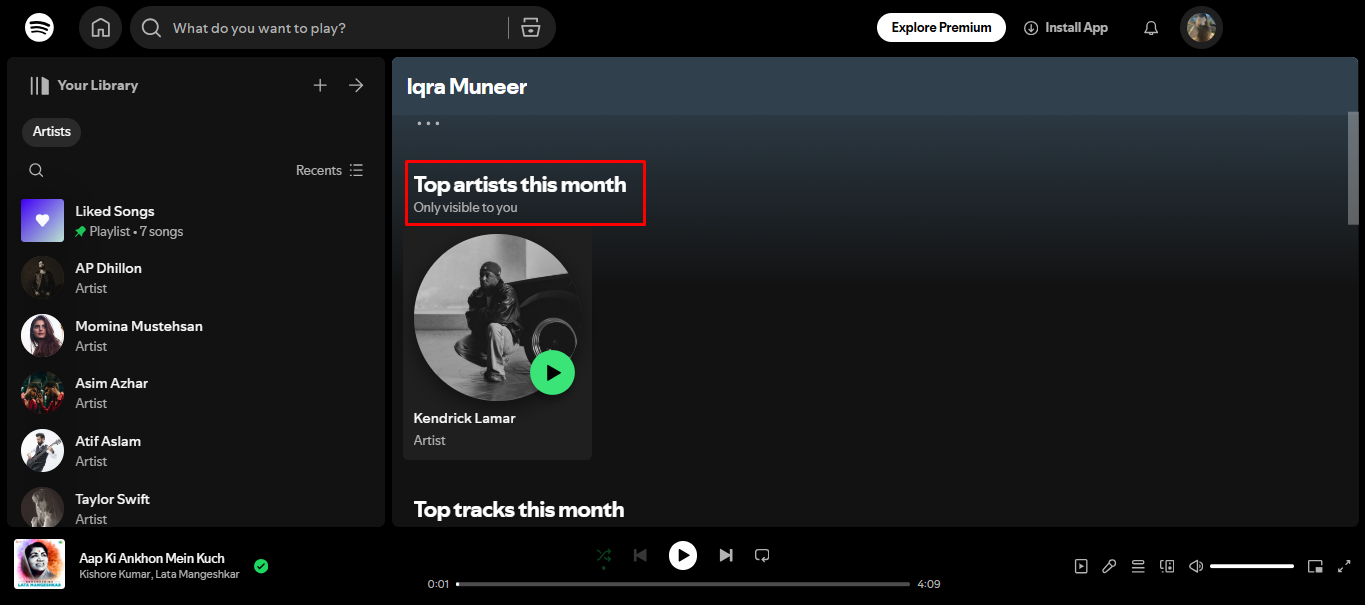This screenshot has height=605, width=1365.
Task: Click the Explore Premium button
Action: click(941, 27)
